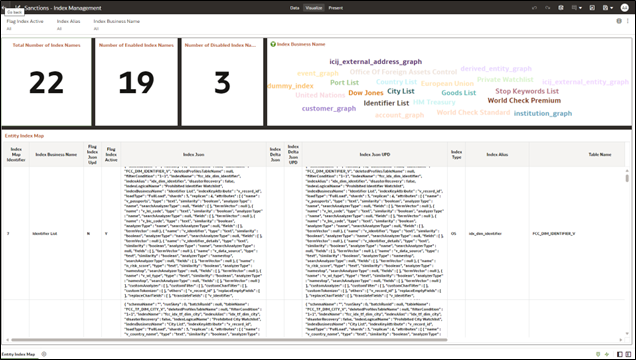Click the Index Type column header
Screen dimensions: 636x360
pyautogui.click(x=456, y=154)
